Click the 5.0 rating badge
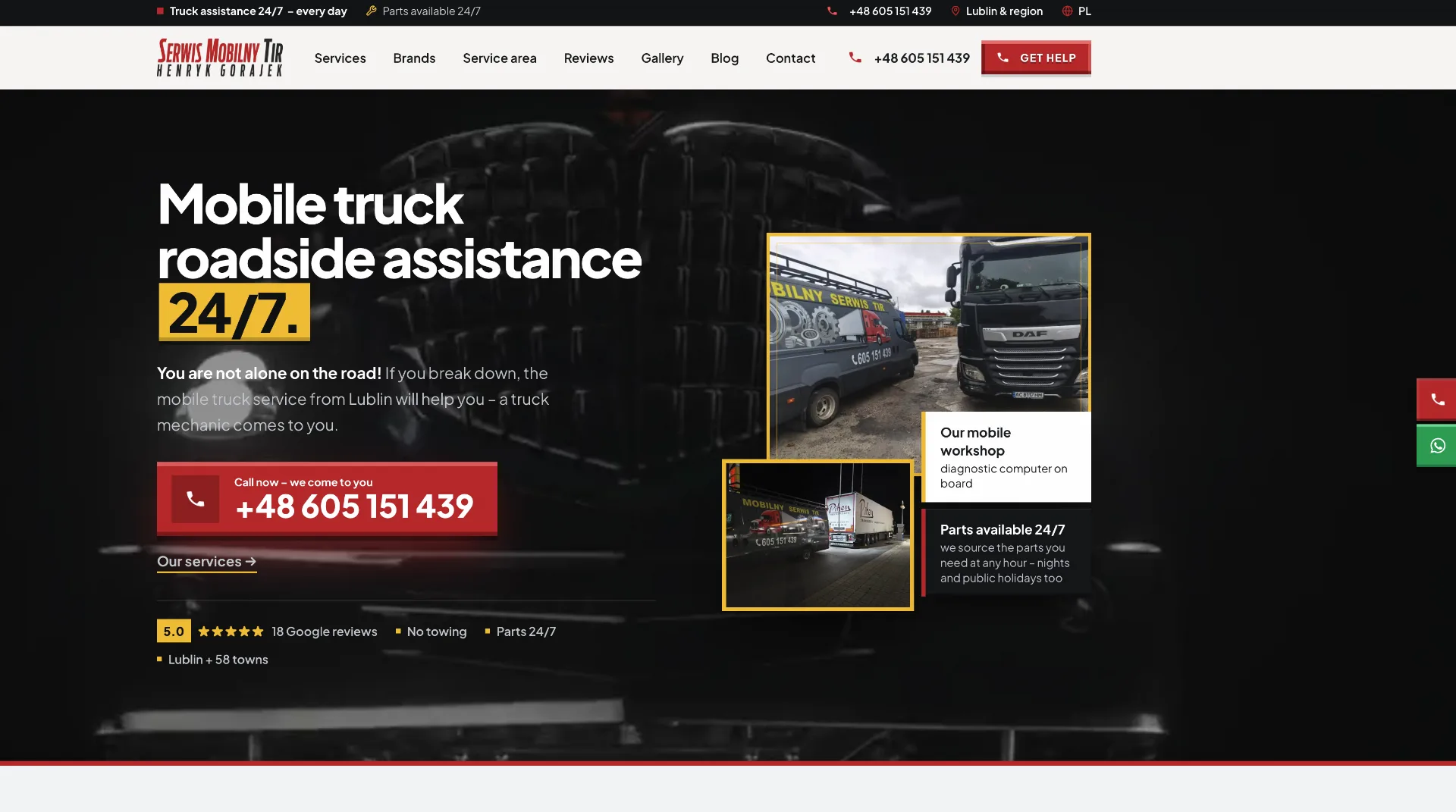The image size is (1456, 812). coord(174,631)
